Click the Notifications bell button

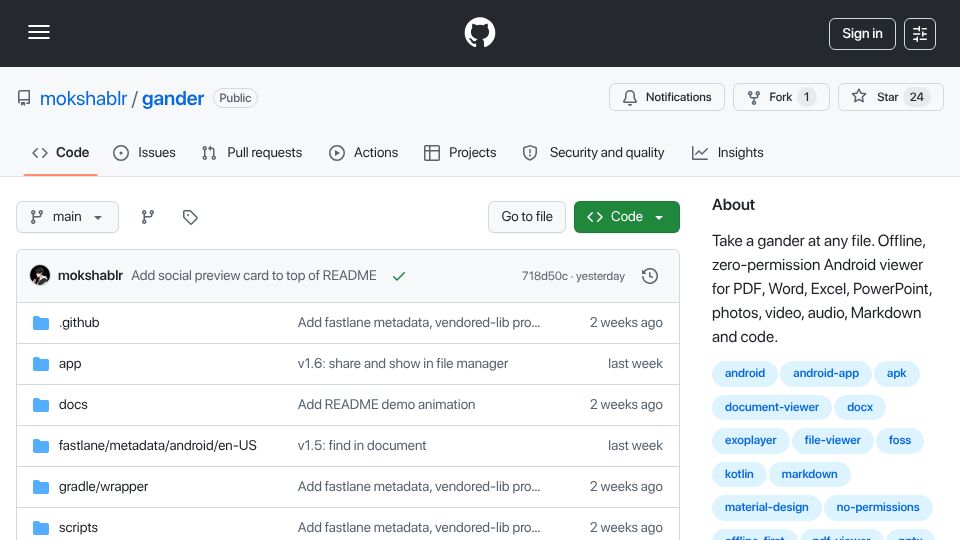667,97
